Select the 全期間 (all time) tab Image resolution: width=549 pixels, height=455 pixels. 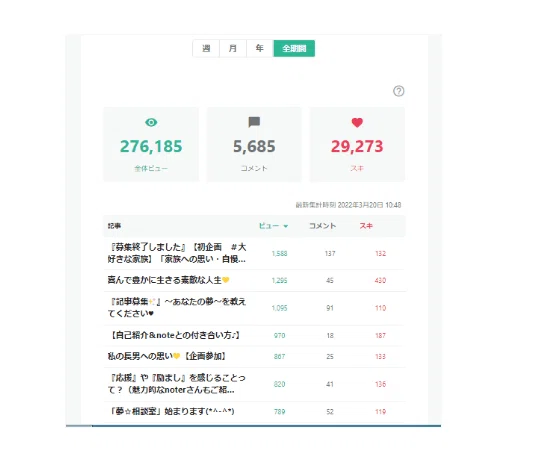click(294, 48)
